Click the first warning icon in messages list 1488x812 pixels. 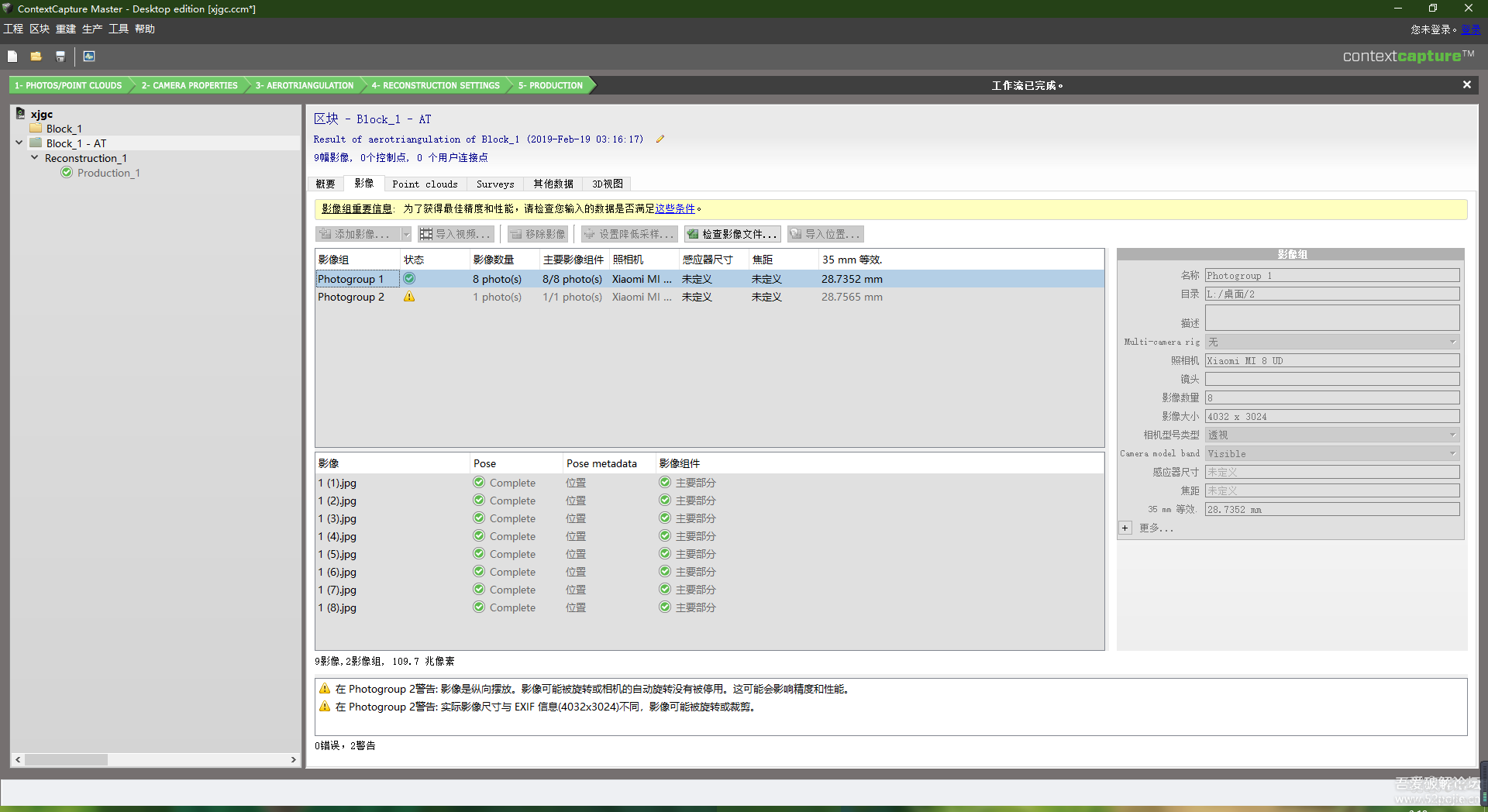[325, 689]
